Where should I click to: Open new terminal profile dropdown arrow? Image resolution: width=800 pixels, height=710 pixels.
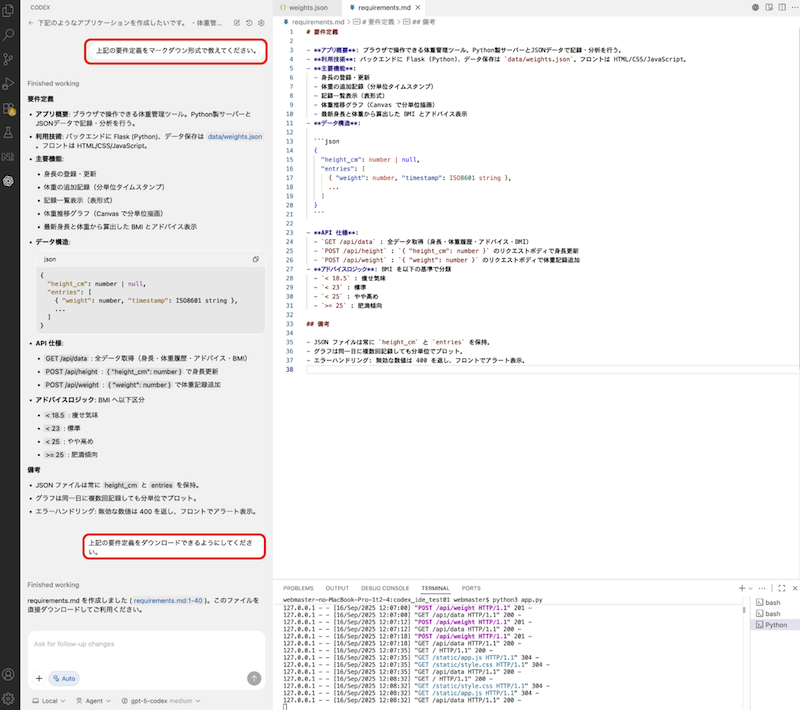click(x=750, y=589)
